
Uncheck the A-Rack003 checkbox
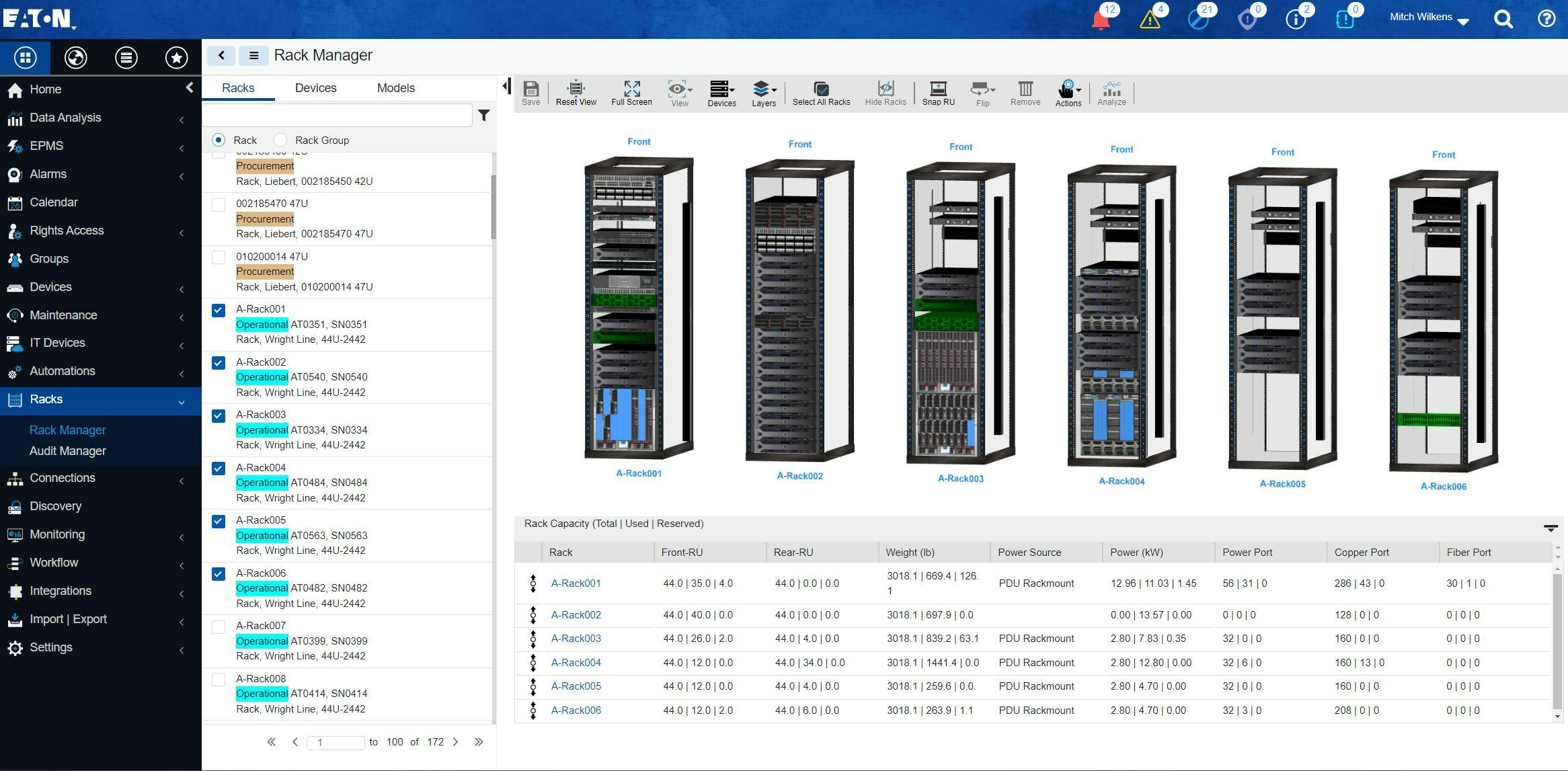point(218,415)
